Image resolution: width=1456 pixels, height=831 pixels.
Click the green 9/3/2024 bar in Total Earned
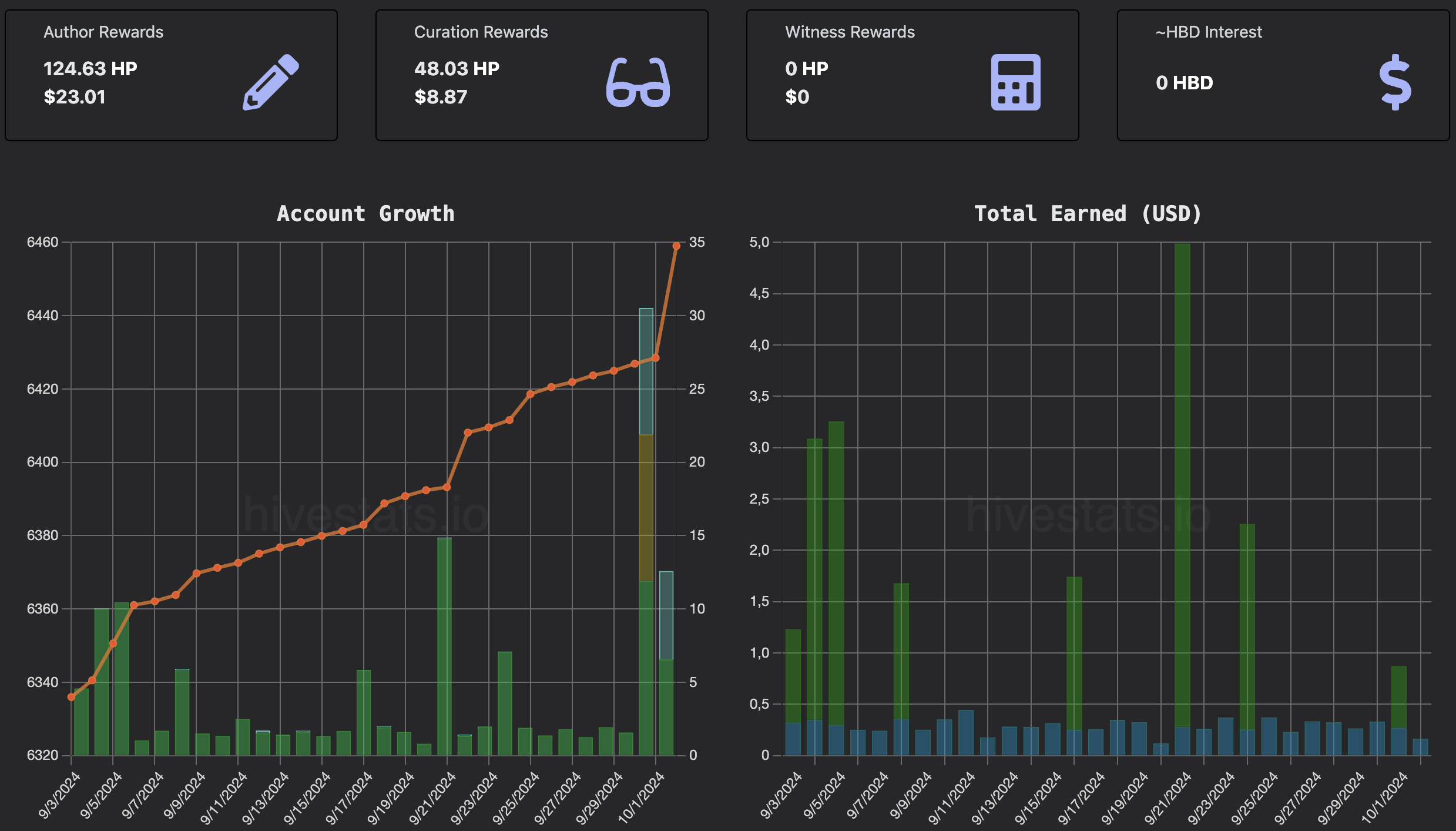pos(793,676)
